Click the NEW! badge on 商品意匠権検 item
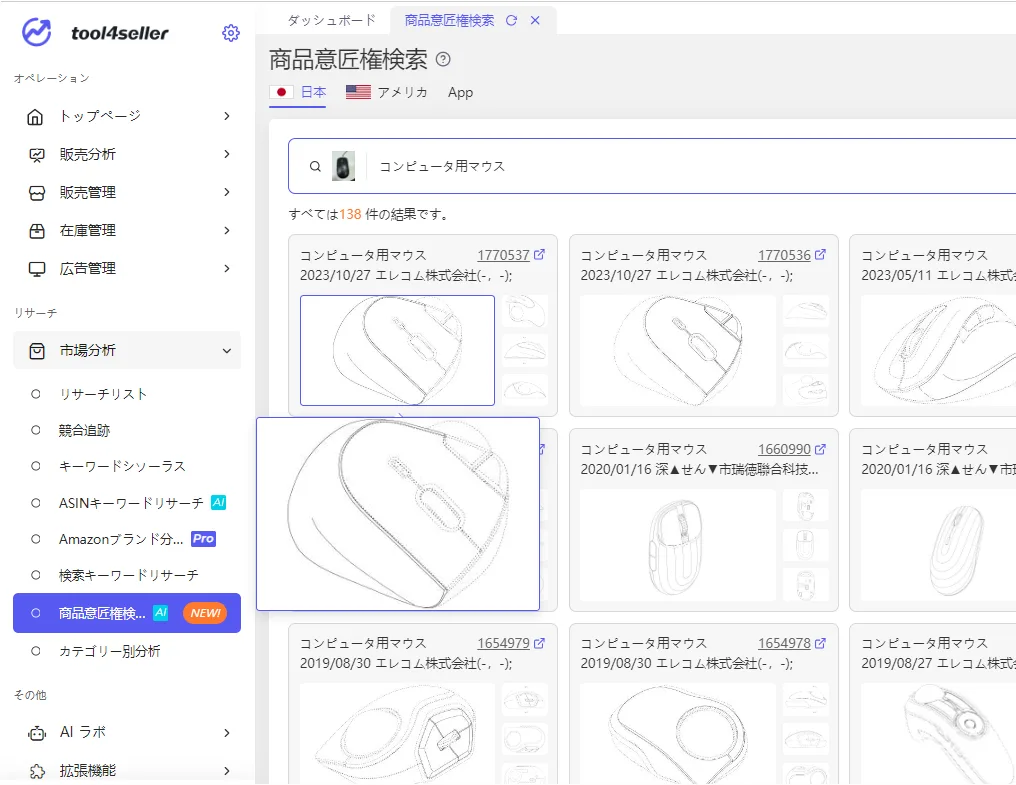The image size is (1016, 785). tap(205, 613)
